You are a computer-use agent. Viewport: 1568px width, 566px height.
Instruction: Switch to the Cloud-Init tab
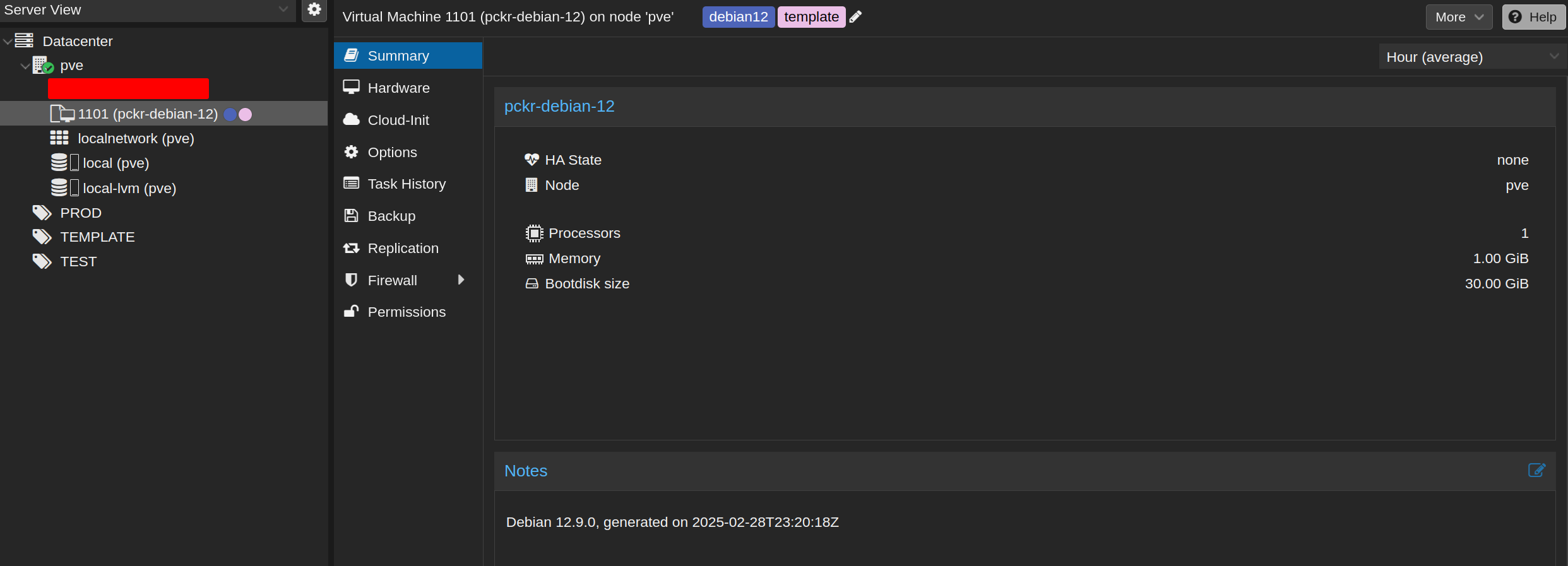tap(398, 120)
